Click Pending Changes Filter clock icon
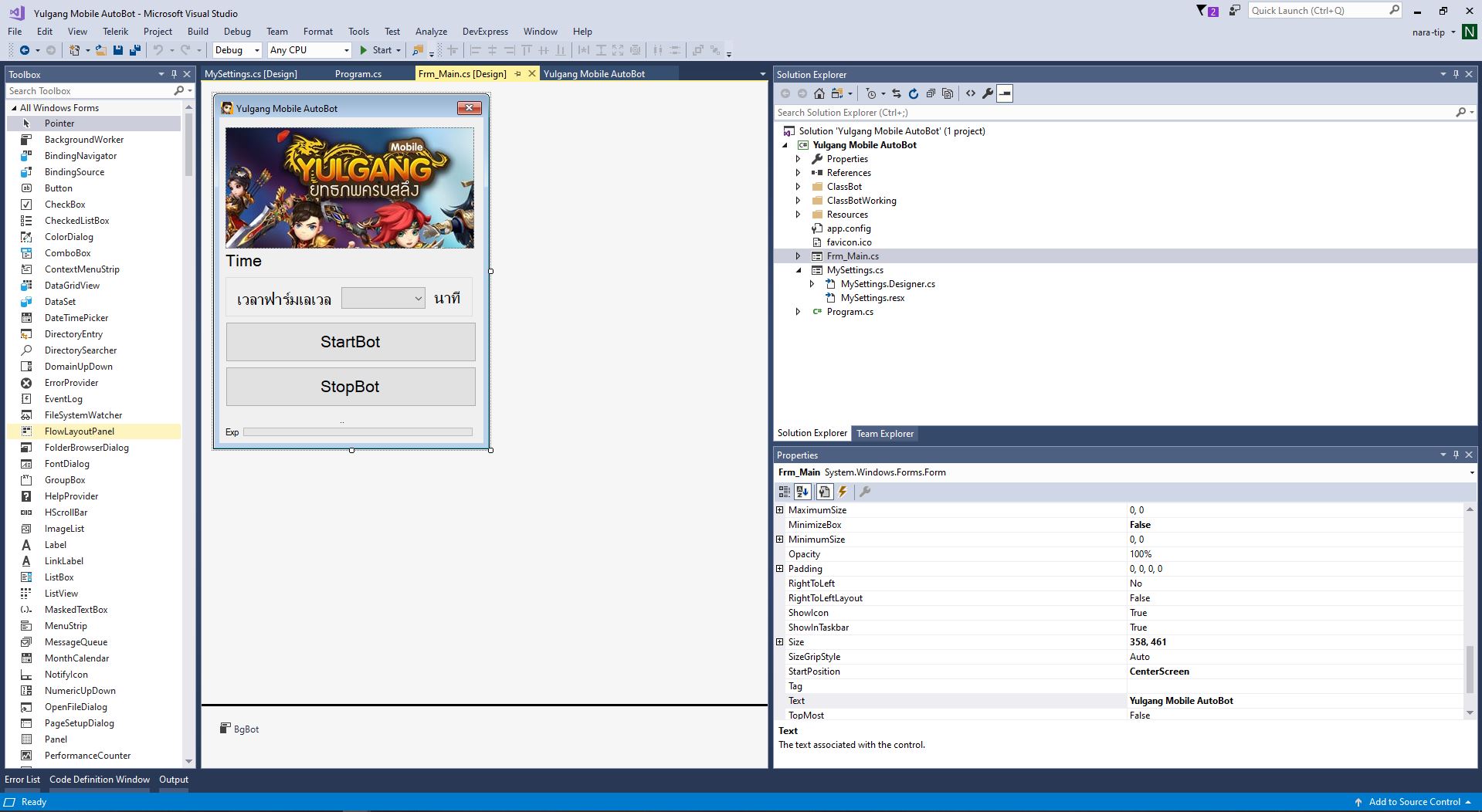Image resolution: width=1482 pixels, height=812 pixels. pos(871,93)
